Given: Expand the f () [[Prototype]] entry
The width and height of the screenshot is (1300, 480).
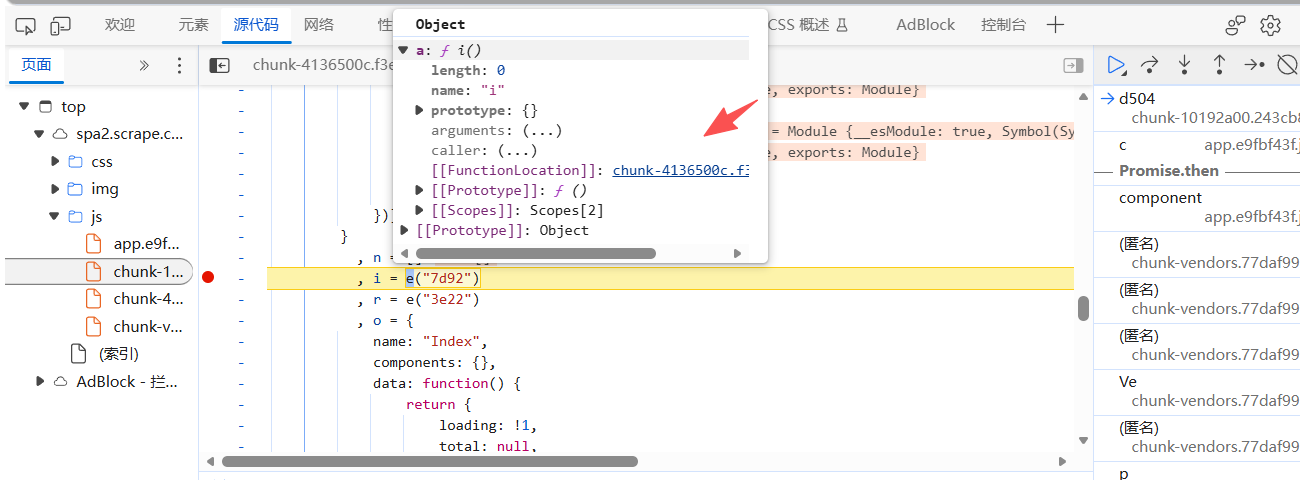Looking at the screenshot, I should (420, 190).
